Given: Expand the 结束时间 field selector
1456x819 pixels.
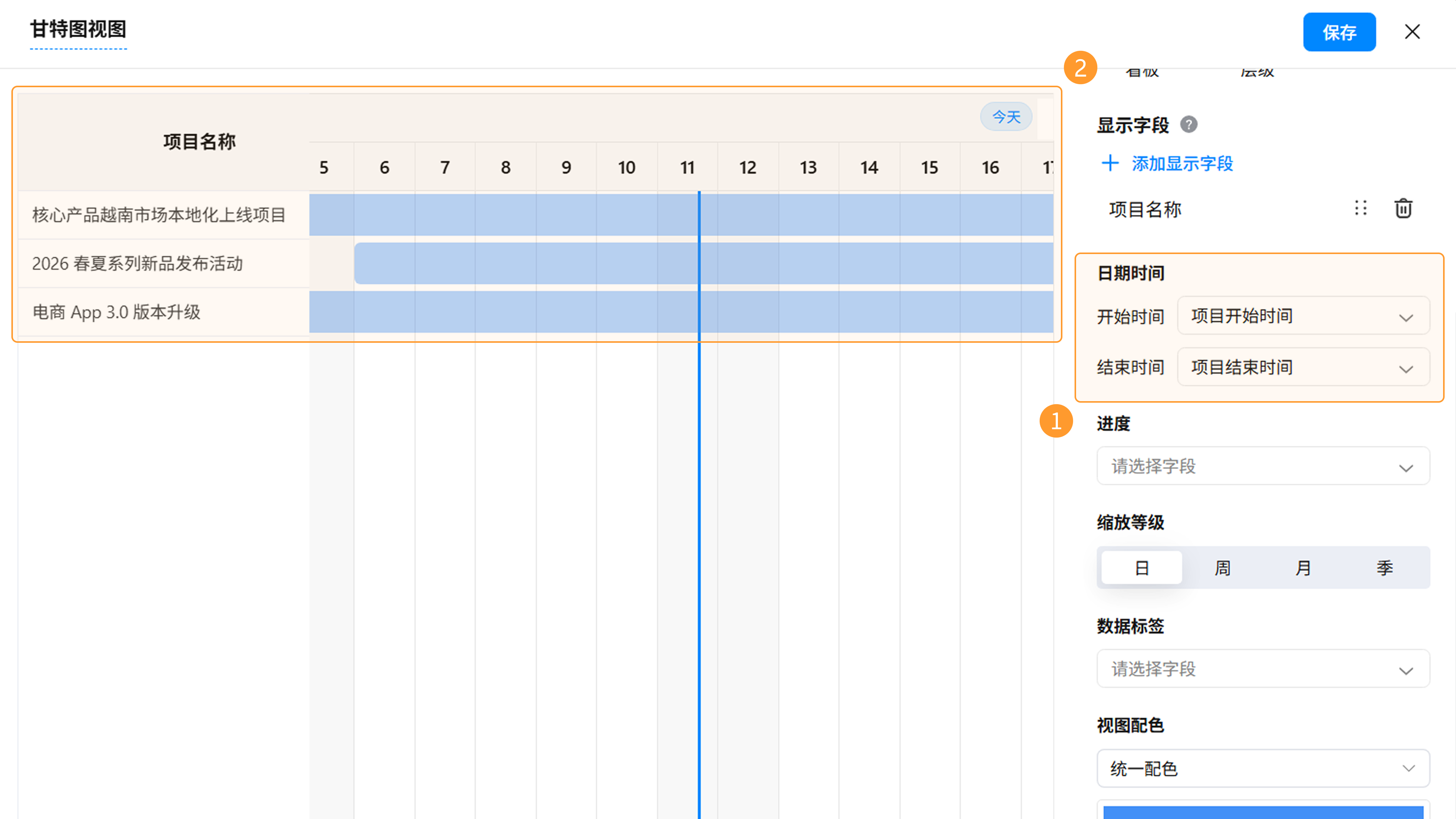Looking at the screenshot, I should coord(1304,367).
